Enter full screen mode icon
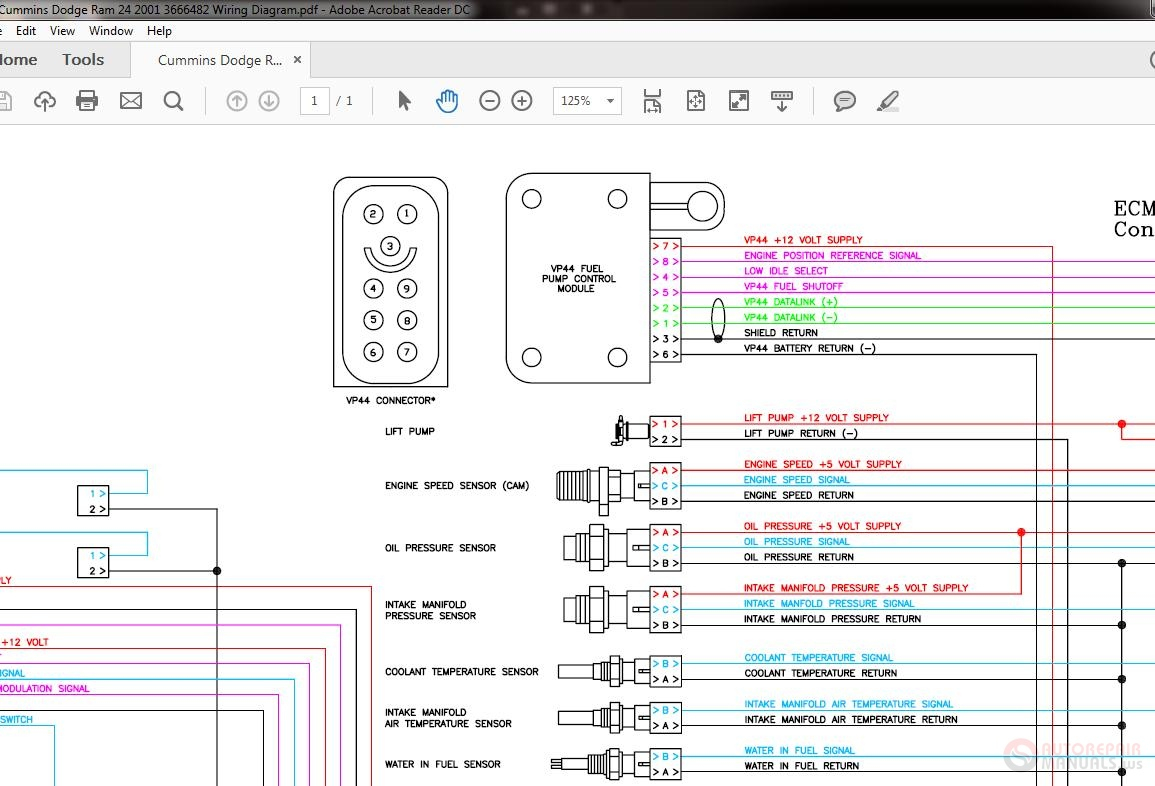1155x786 pixels. [738, 101]
